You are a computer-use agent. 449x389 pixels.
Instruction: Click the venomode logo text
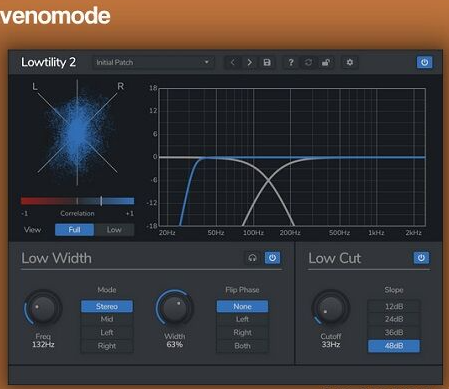55,16
